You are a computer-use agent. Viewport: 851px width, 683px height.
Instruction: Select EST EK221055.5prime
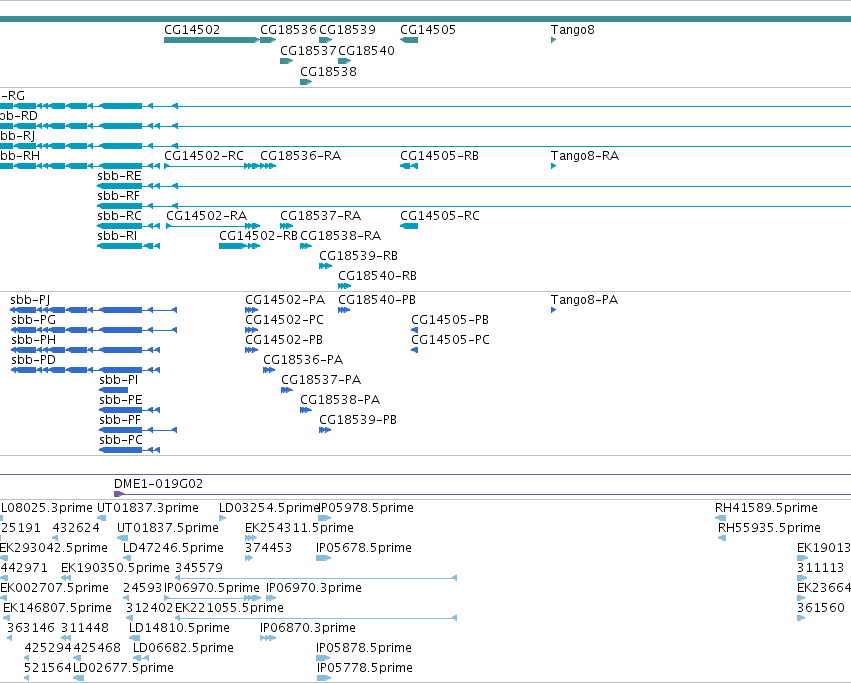(x=316, y=618)
